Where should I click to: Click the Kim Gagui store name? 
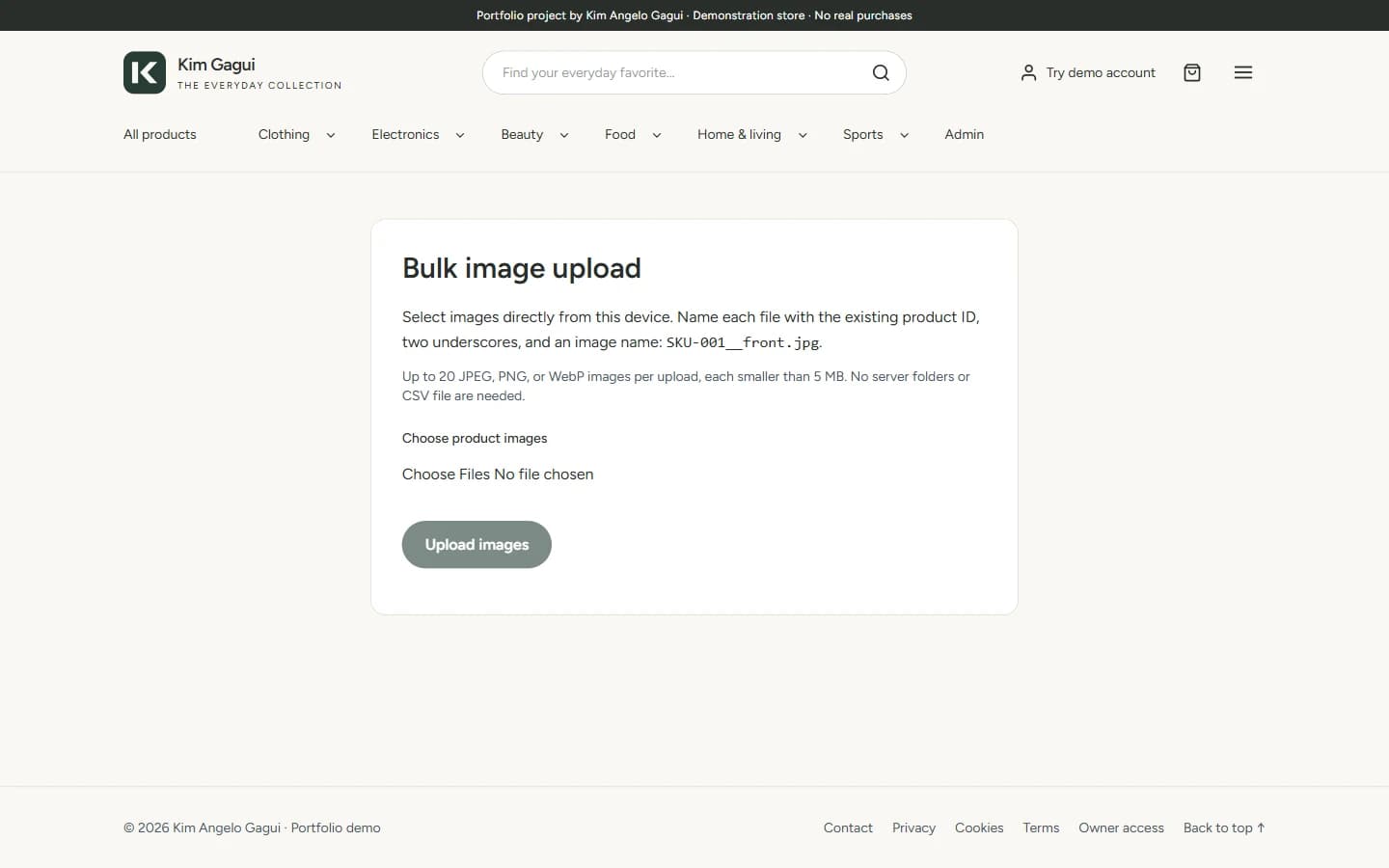216,65
